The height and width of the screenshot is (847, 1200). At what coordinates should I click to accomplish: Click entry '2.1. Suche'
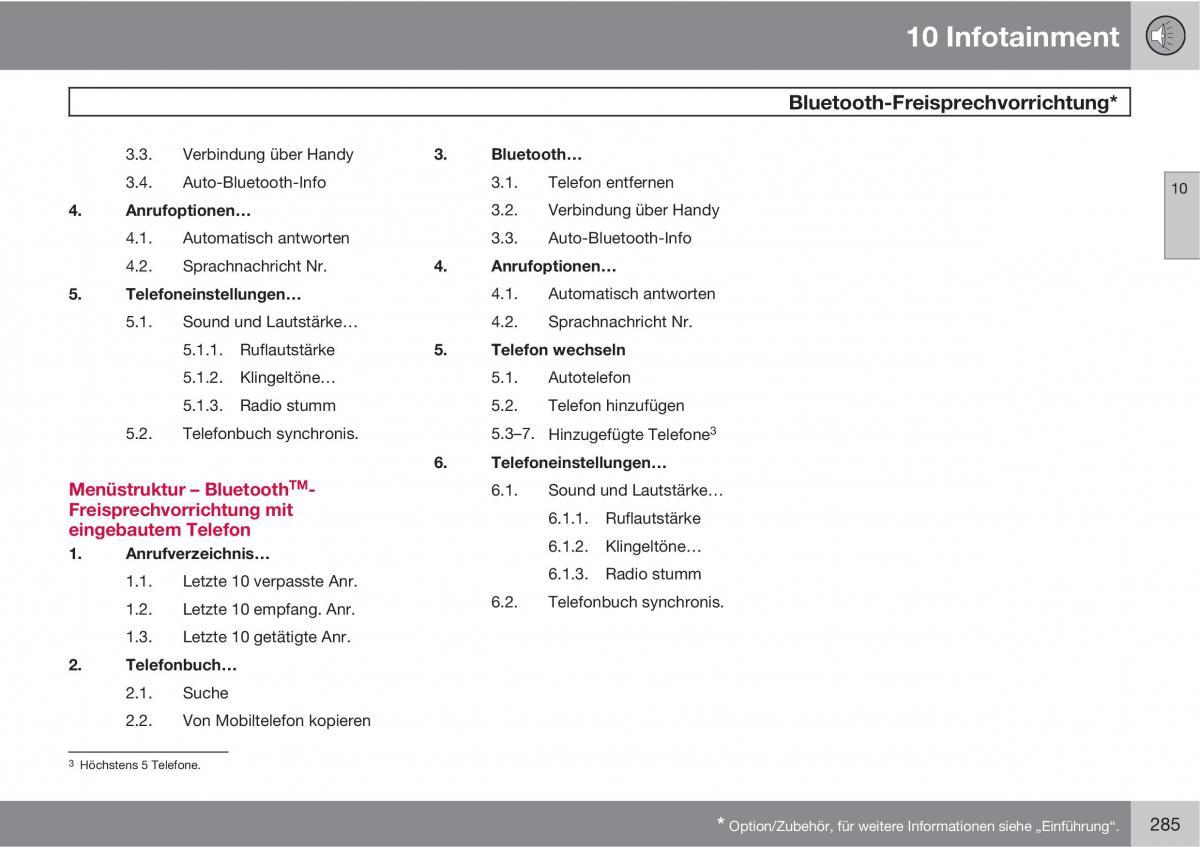(177, 693)
